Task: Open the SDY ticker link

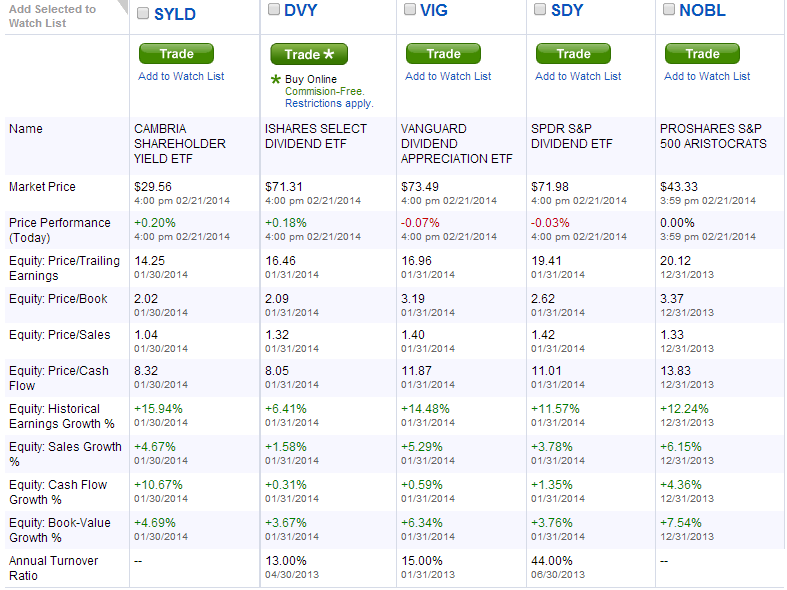Action: click(567, 10)
